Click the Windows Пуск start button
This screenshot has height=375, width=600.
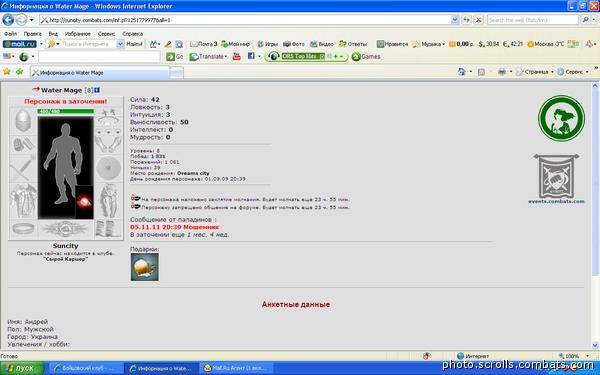point(22,368)
